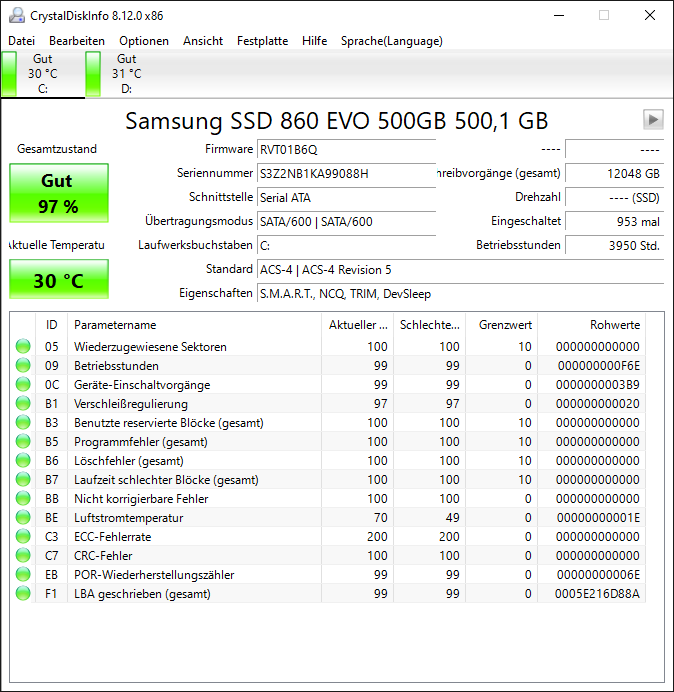Click the Grenzwert column header
This screenshot has height=692, width=674.
pyautogui.click(x=501, y=325)
